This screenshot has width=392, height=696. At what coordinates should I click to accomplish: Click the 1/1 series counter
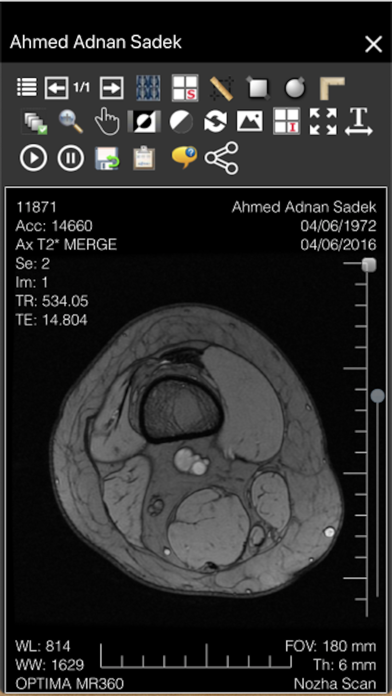coord(81,87)
